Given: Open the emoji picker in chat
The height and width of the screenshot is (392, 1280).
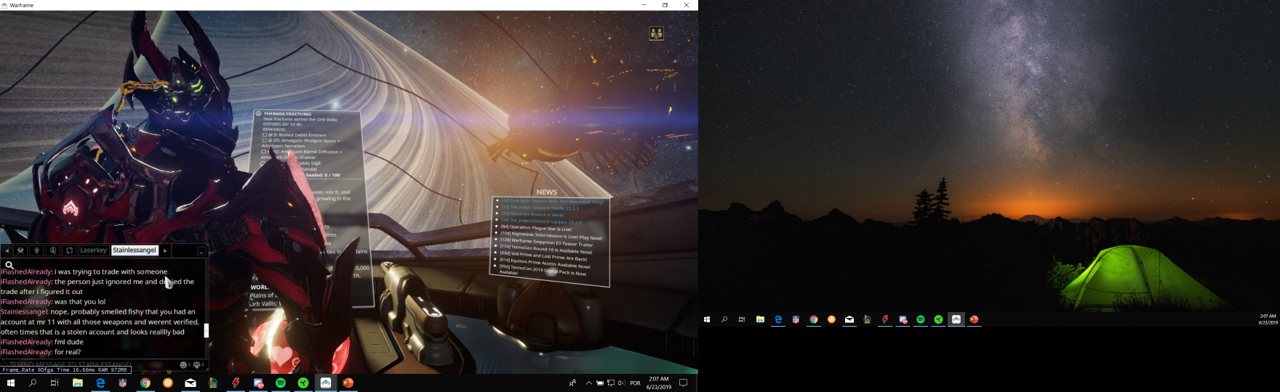Looking at the screenshot, I should (x=185, y=365).
